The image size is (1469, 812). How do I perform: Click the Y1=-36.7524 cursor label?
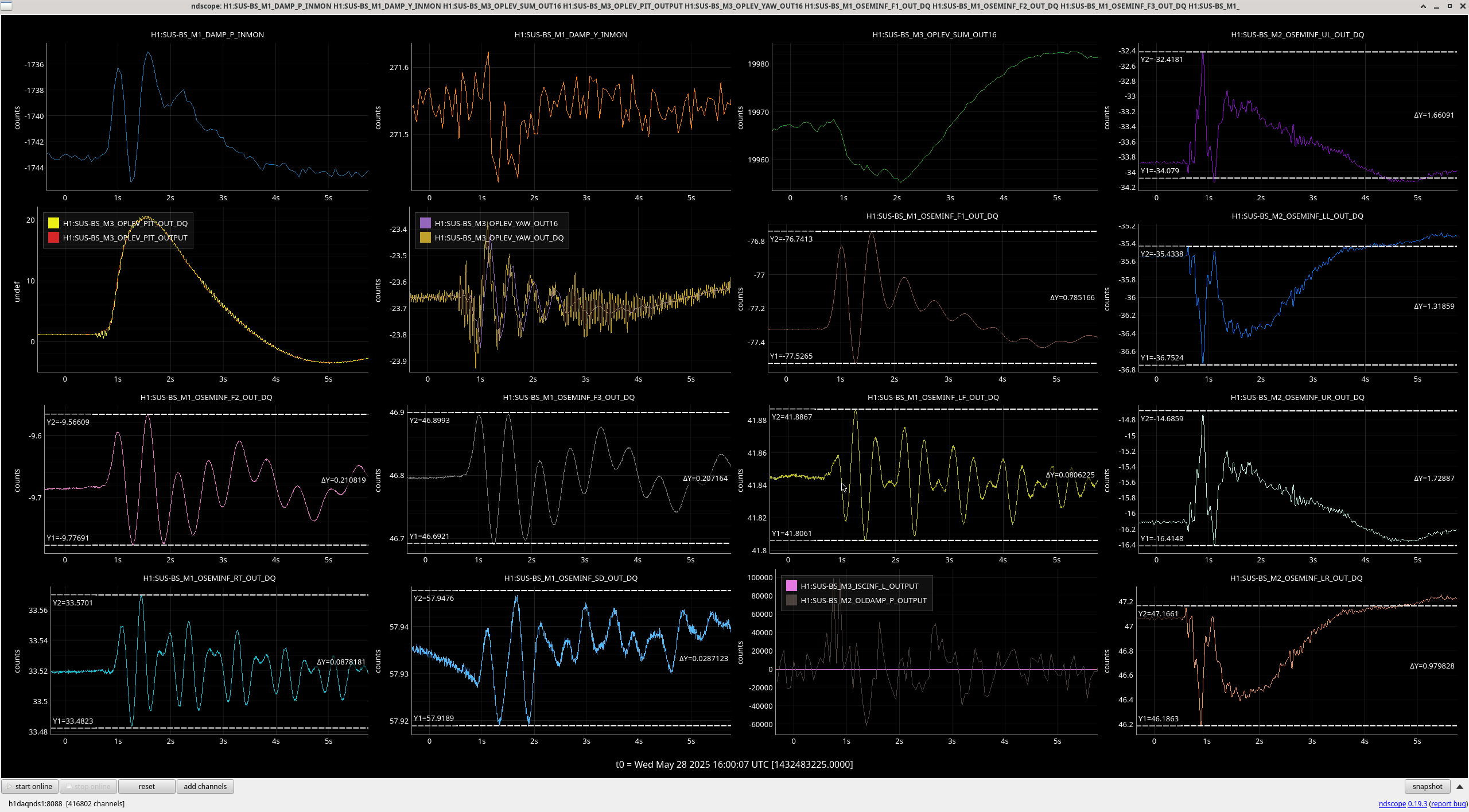(x=1162, y=358)
